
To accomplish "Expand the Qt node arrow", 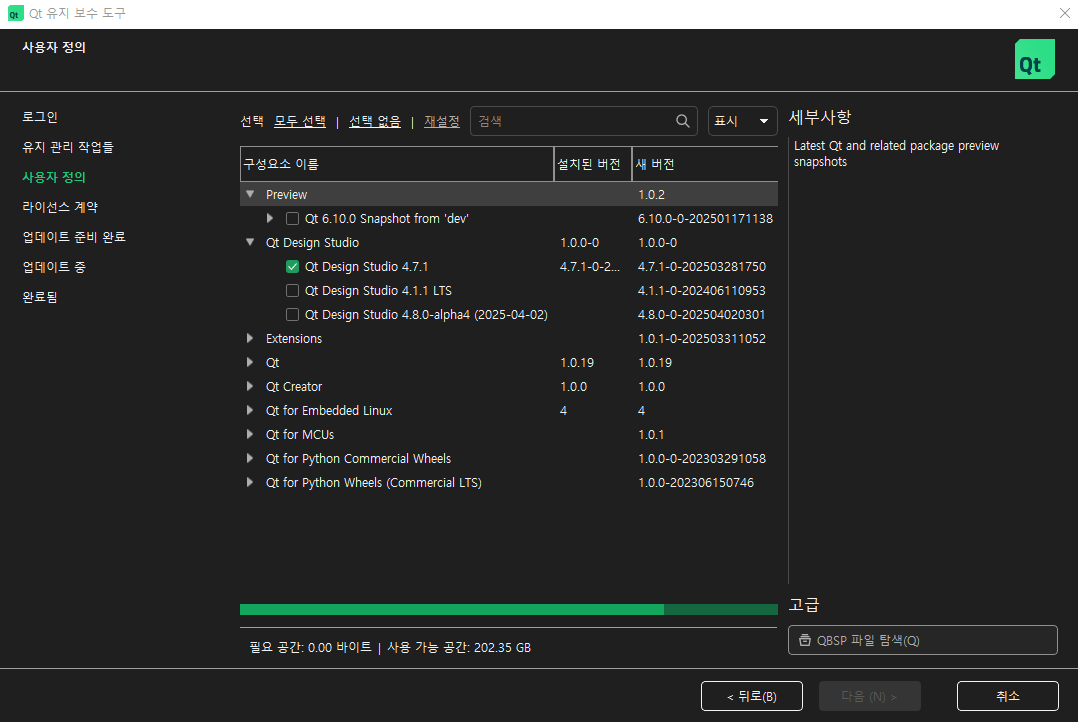I will point(250,362).
